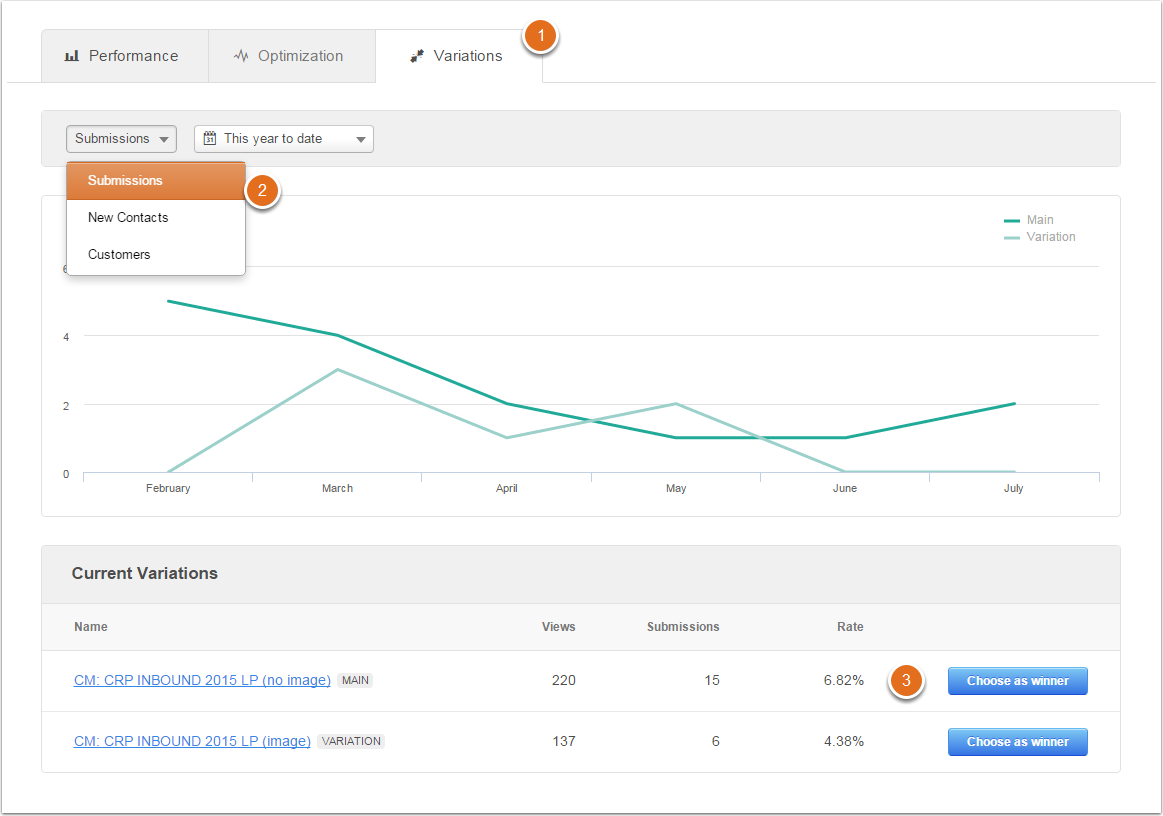Select New Contacts from the metric menu
1163x816 pixels.
click(128, 217)
